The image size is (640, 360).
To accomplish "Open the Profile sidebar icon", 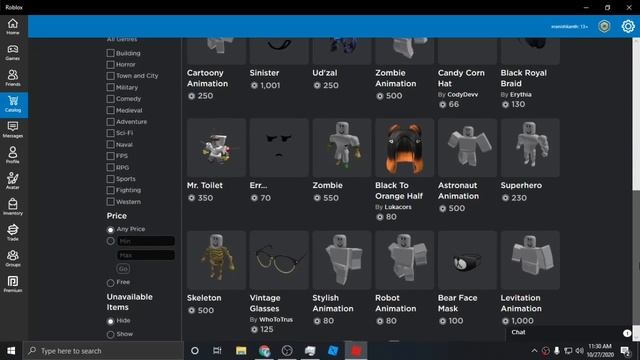I will click(x=13, y=155).
